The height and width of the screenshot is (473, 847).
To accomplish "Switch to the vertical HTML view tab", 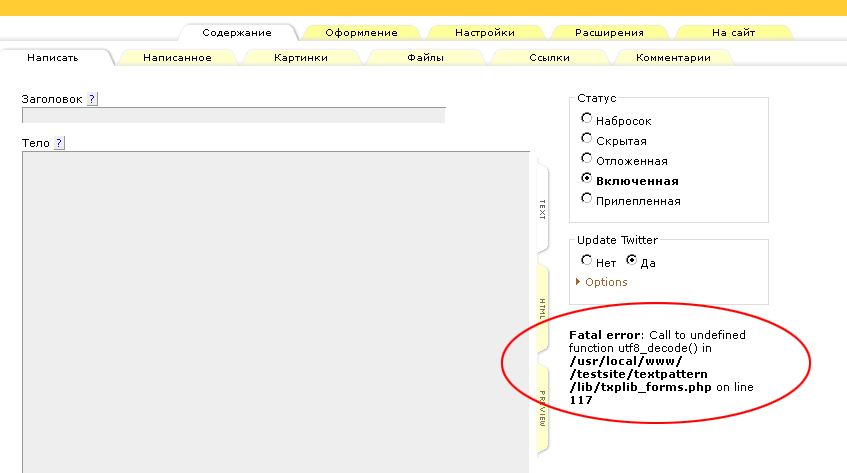I will [542, 309].
